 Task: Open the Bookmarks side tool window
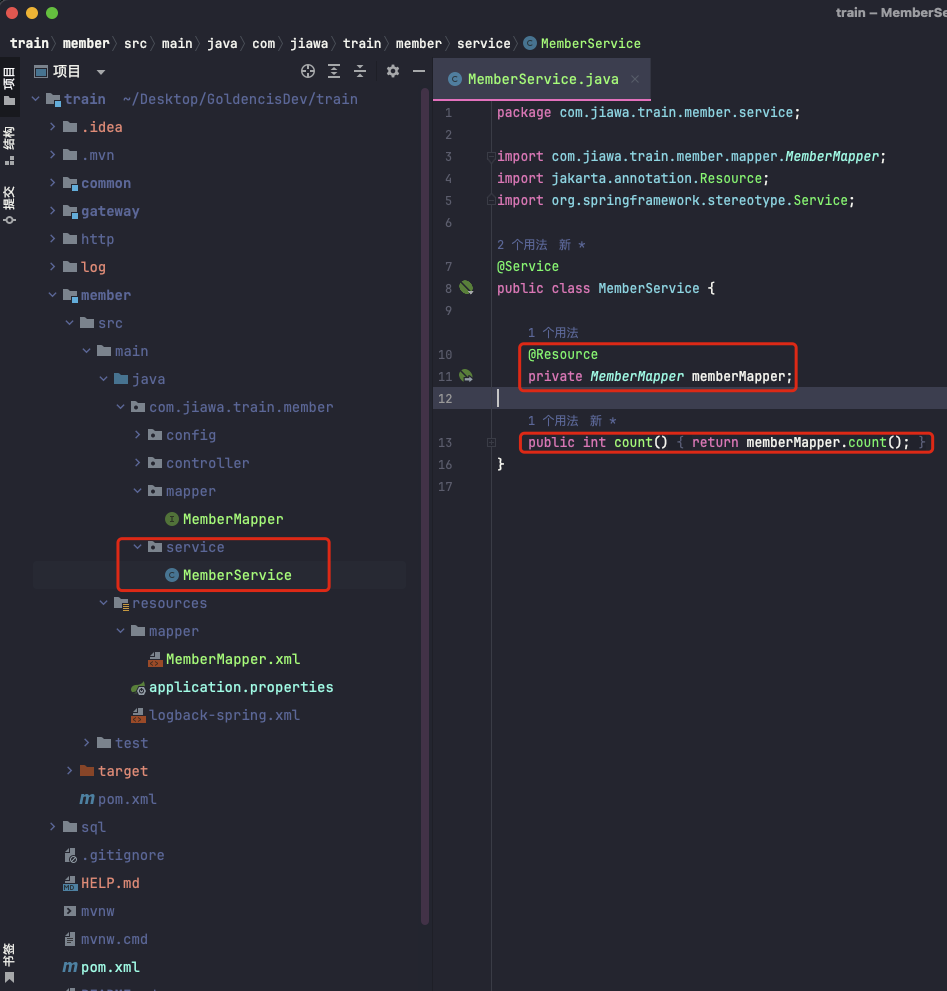tap(9, 963)
